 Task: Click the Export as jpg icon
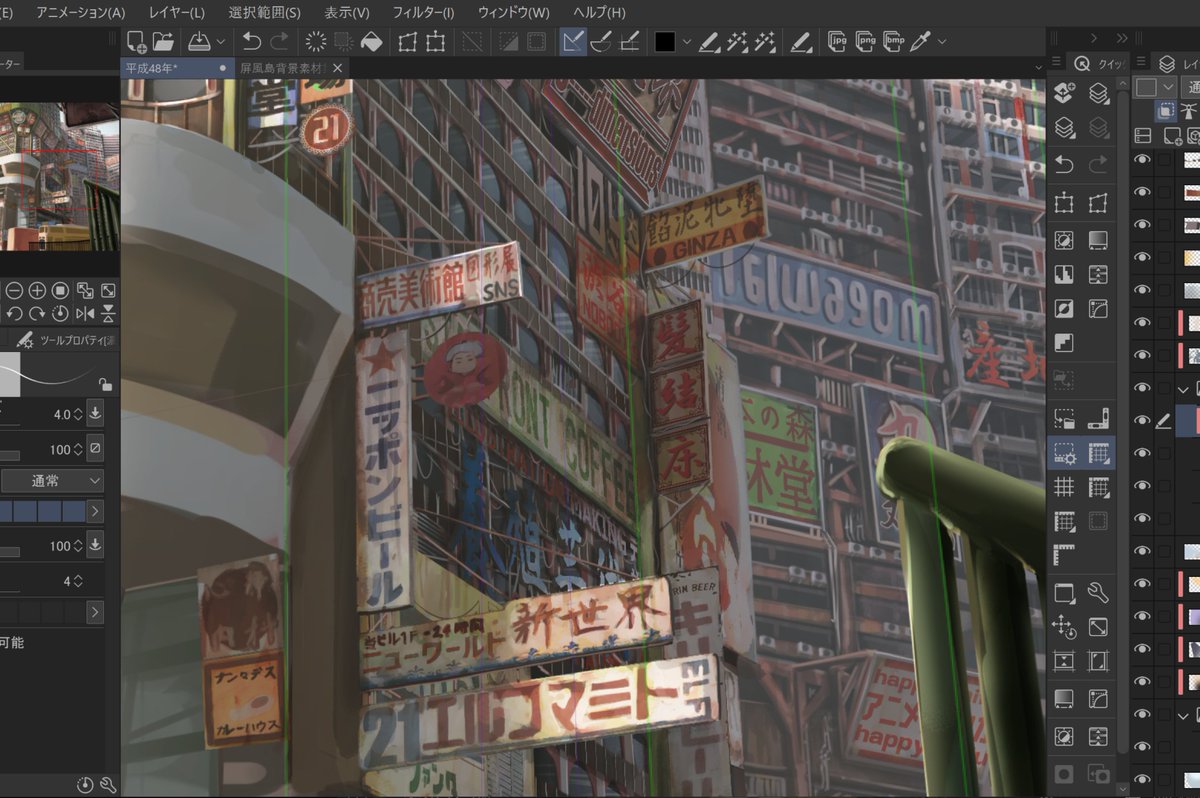click(838, 42)
